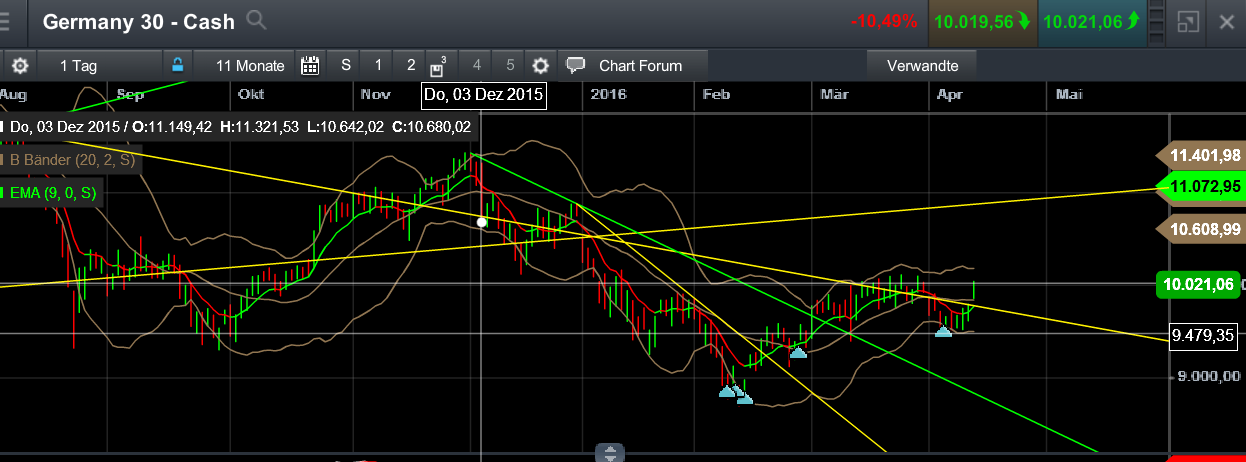
Task: Click the sell price 10.019,56
Action: (x=982, y=21)
